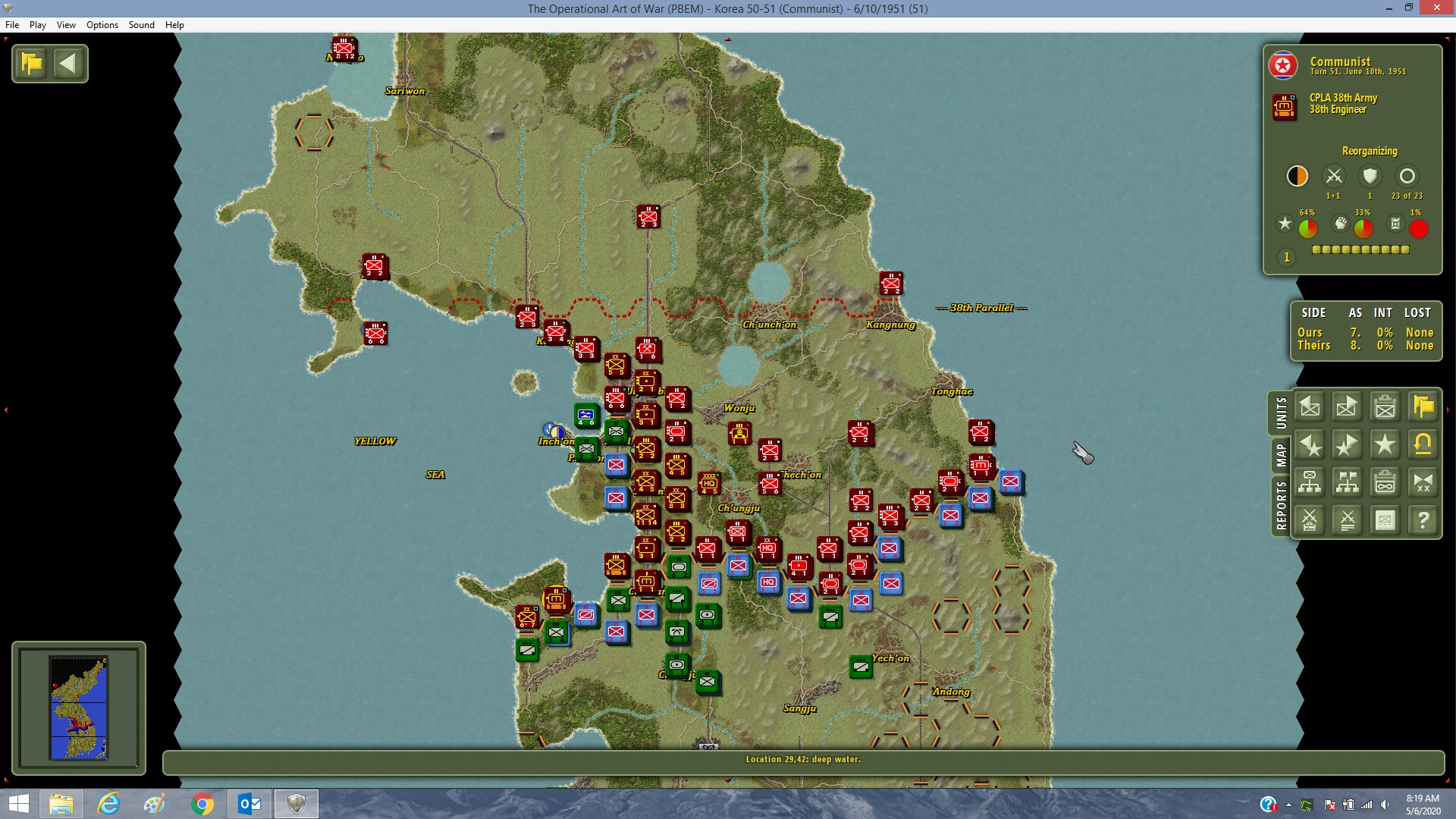Click jerrycan supply icon beside 1%
Screen dimensions: 1456x819
[x=1395, y=224]
